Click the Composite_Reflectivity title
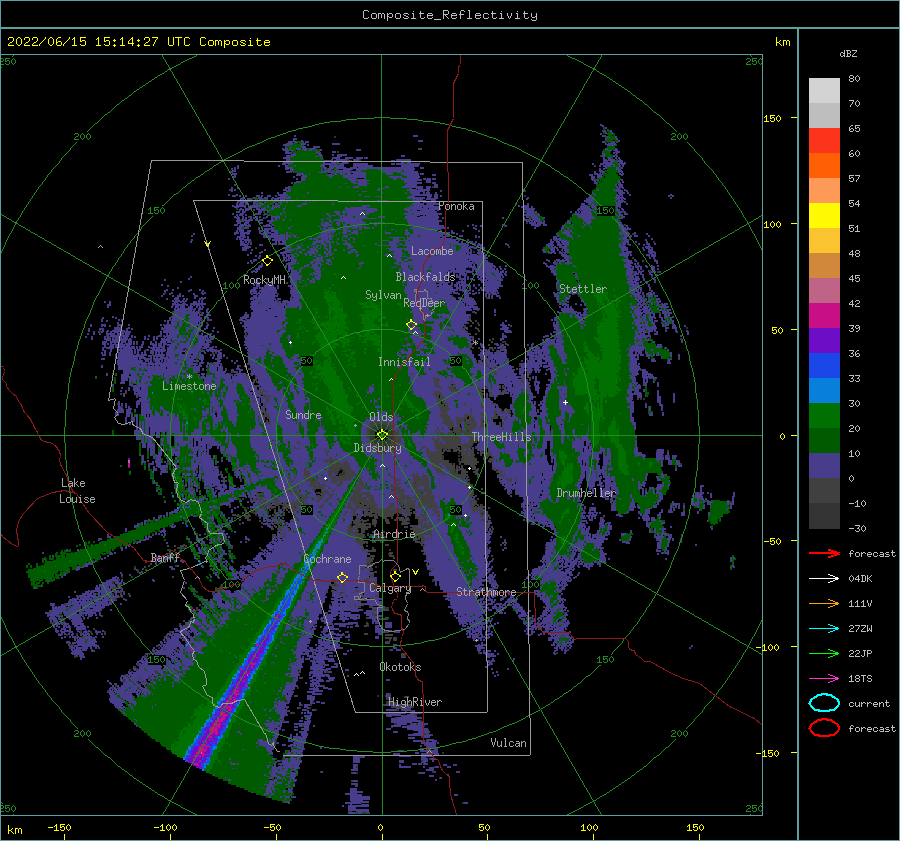Image resolution: width=900 pixels, height=841 pixels. (450, 15)
